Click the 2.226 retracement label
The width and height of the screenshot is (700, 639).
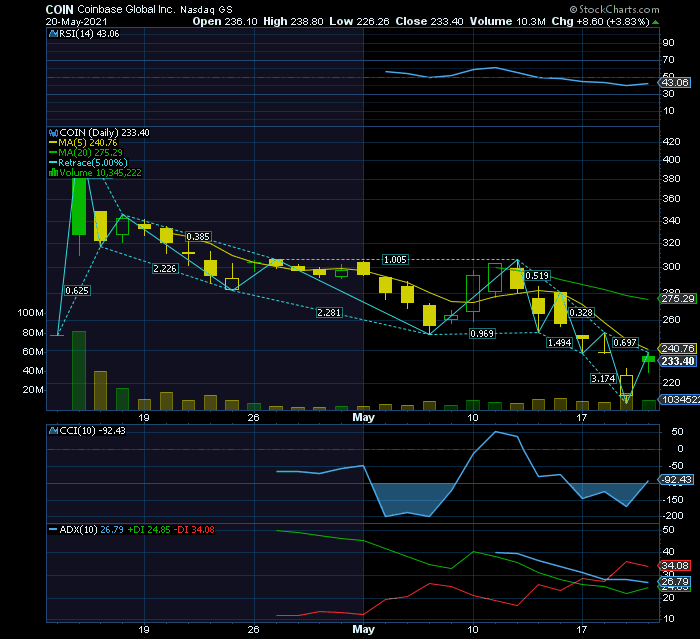[165, 268]
